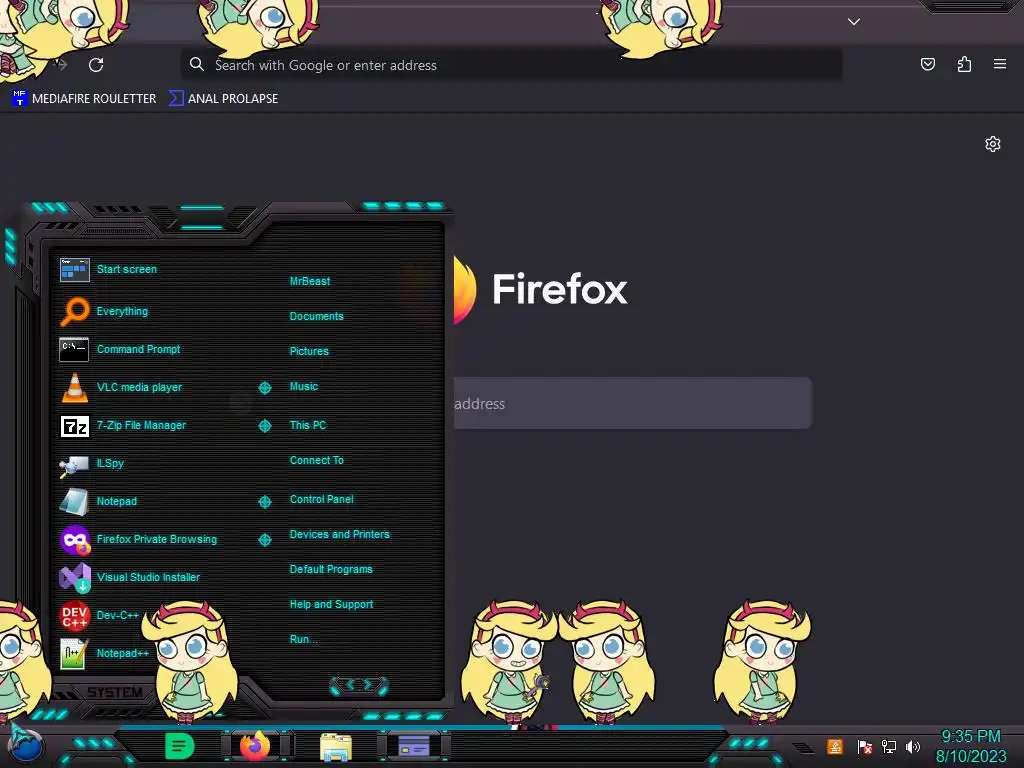Open the Firefox hamburger application menu
The height and width of the screenshot is (768, 1024).
[1000, 64]
